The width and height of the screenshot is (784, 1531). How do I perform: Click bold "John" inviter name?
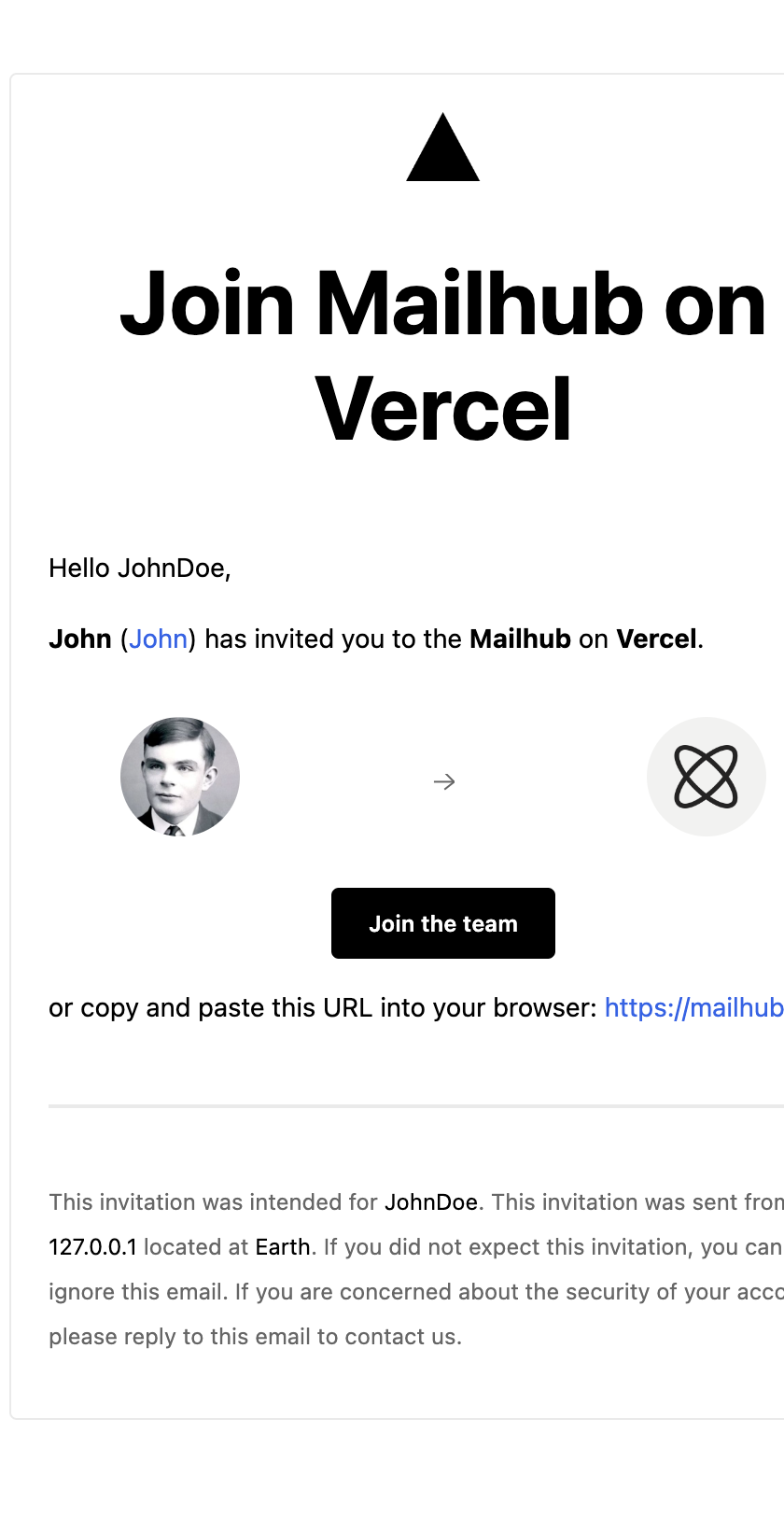click(80, 639)
